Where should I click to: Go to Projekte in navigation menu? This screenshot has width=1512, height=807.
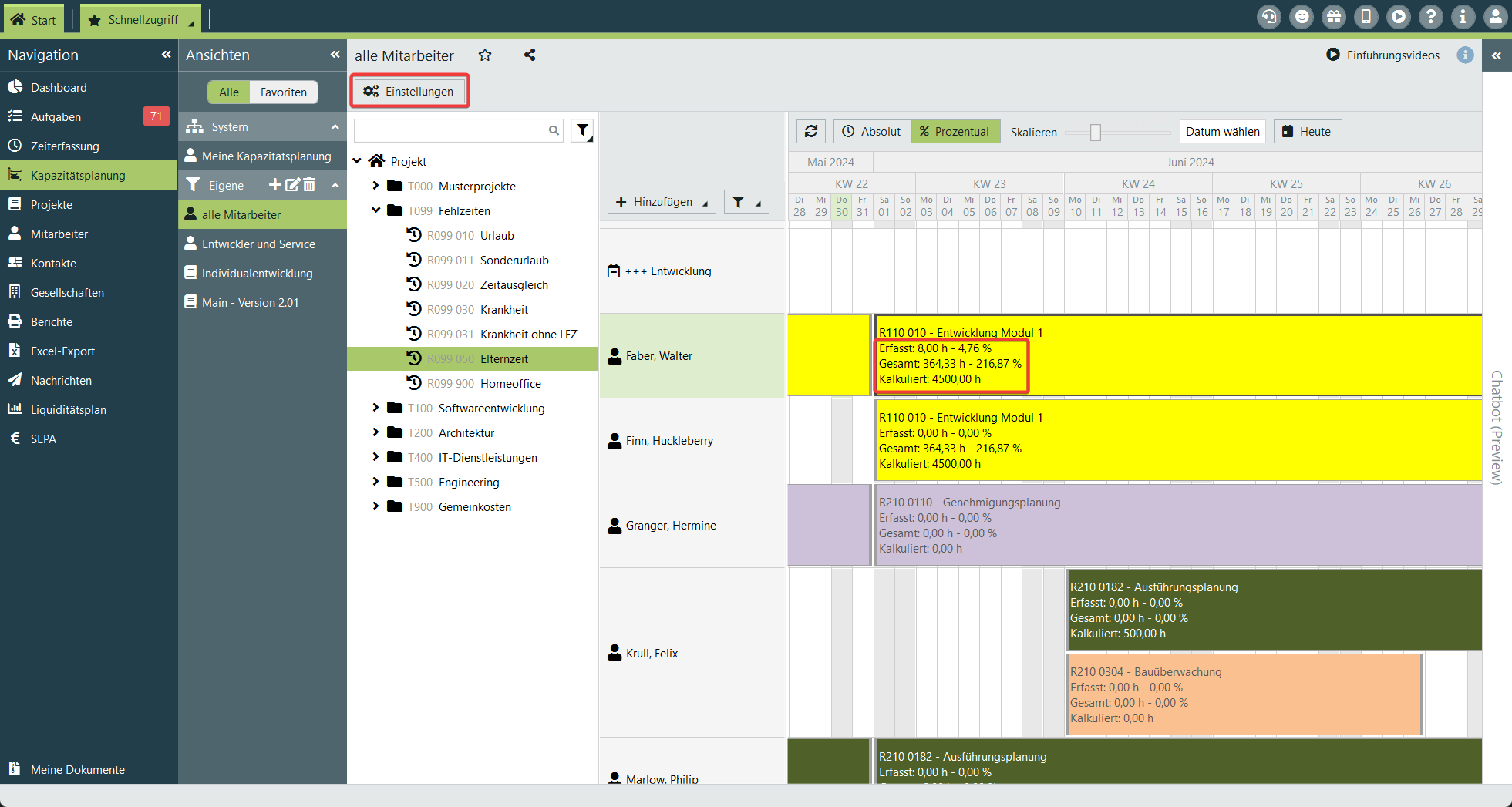[x=52, y=205]
